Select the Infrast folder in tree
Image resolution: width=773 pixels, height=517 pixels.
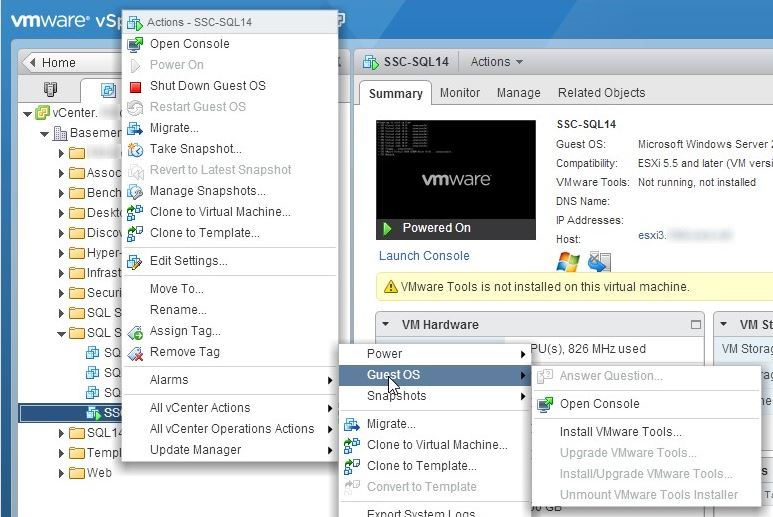pyautogui.click(x=96, y=273)
